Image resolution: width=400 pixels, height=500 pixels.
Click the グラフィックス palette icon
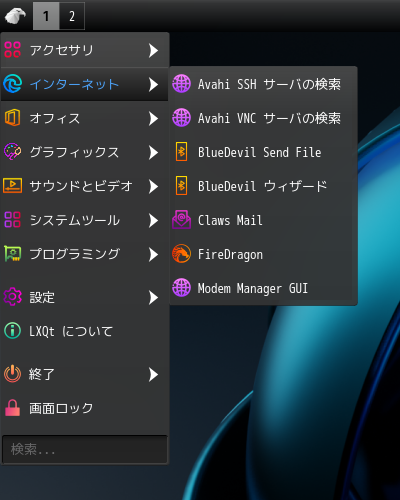(13, 152)
